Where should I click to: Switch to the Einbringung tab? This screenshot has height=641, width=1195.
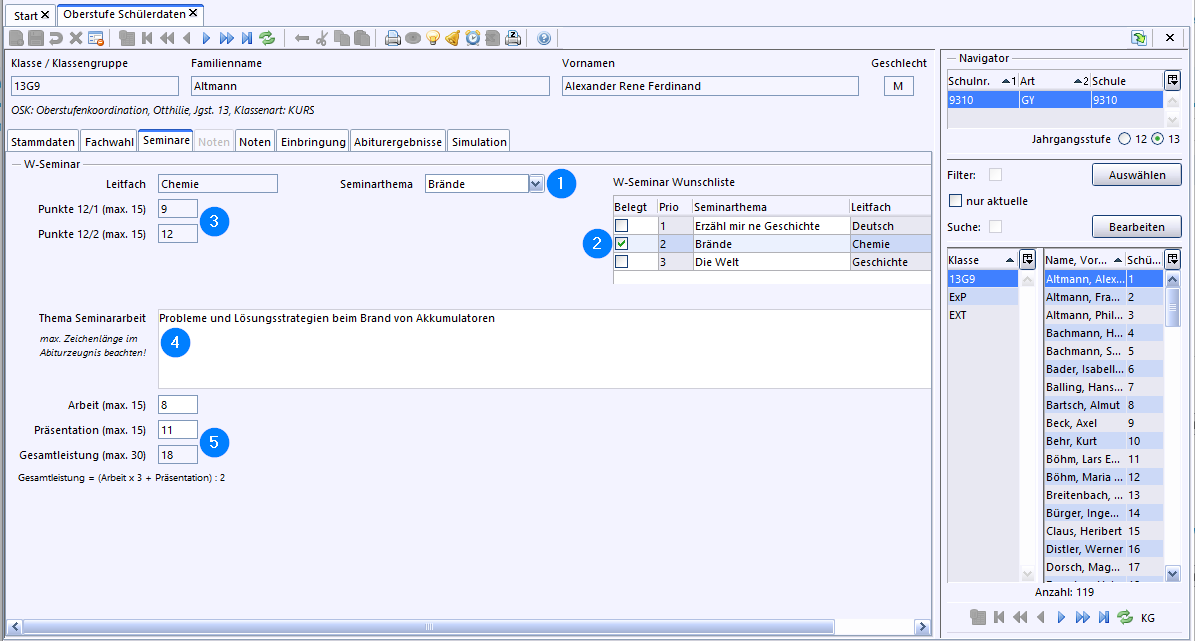click(313, 142)
